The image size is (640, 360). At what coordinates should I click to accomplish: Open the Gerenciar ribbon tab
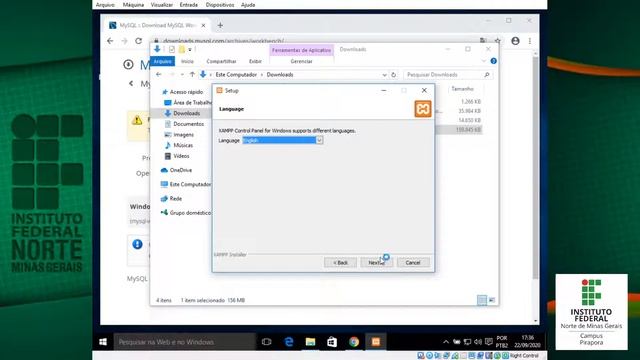301,61
